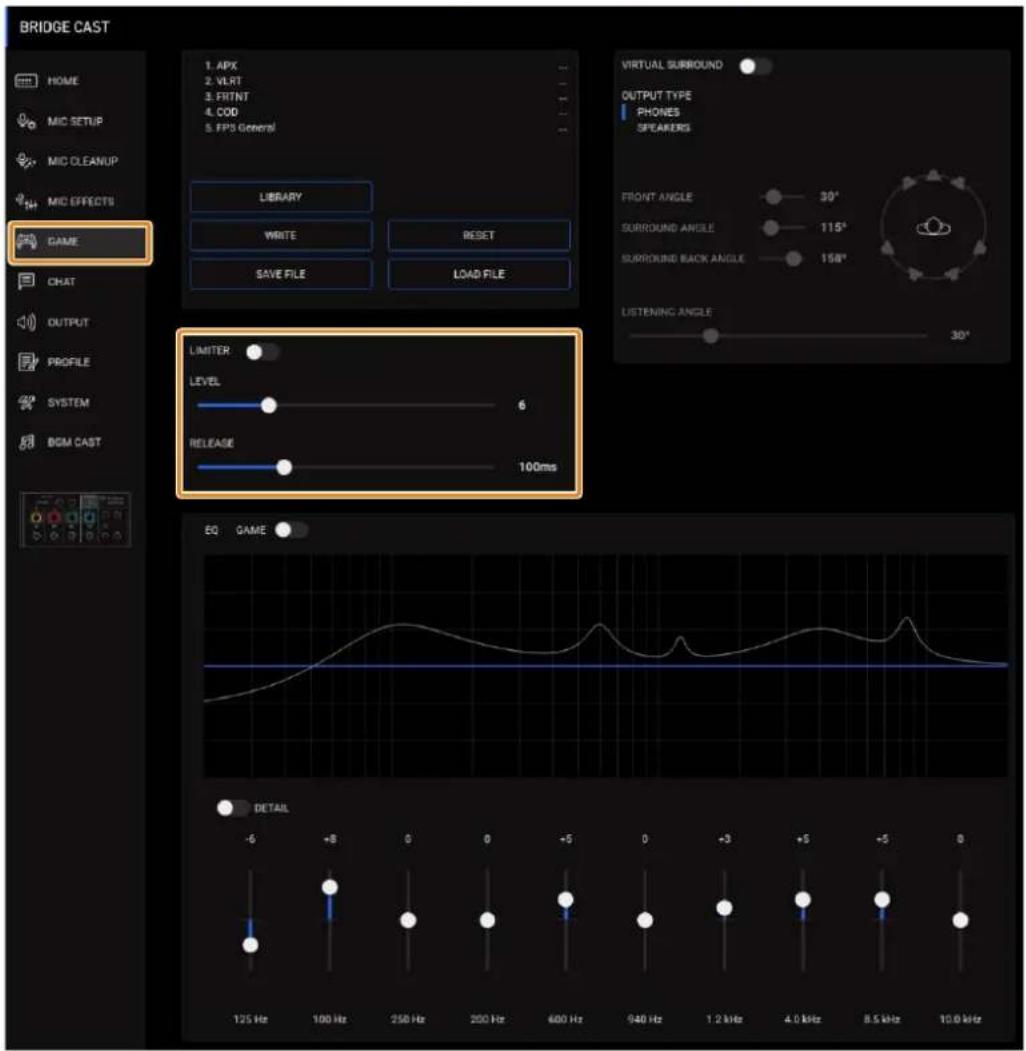Click the SURROUND BACK ANGLE slider
The width and height of the screenshot is (1026, 1051).
pyautogui.click(x=783, y=258)
